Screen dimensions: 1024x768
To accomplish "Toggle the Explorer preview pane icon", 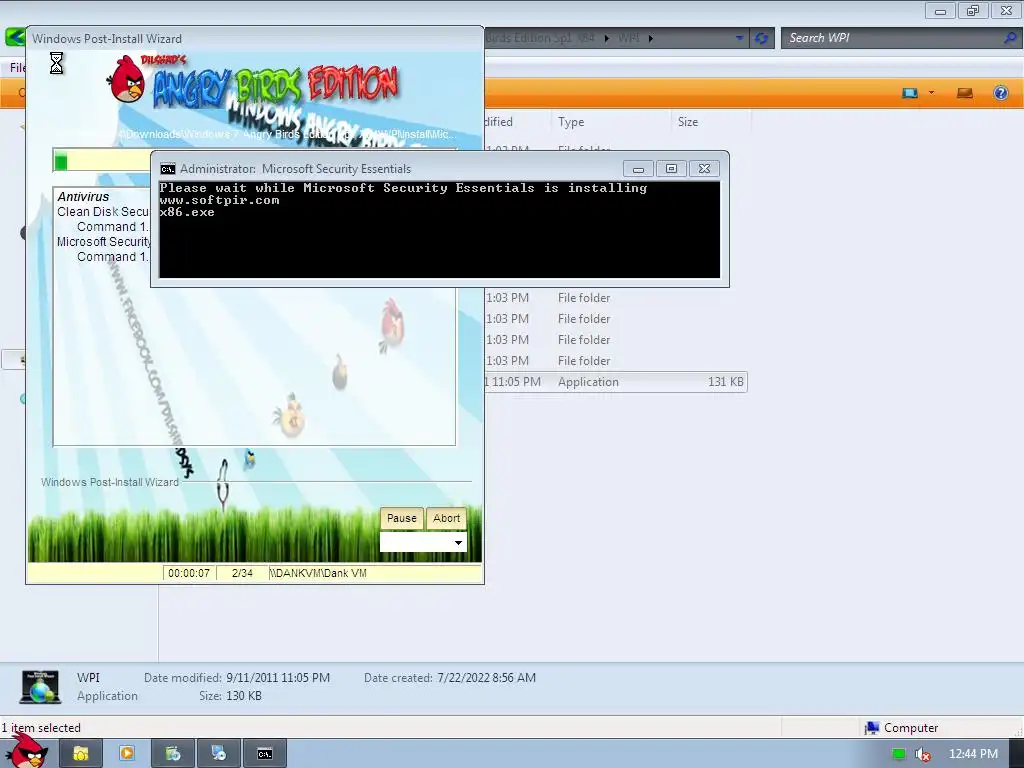I will point(965,93).
